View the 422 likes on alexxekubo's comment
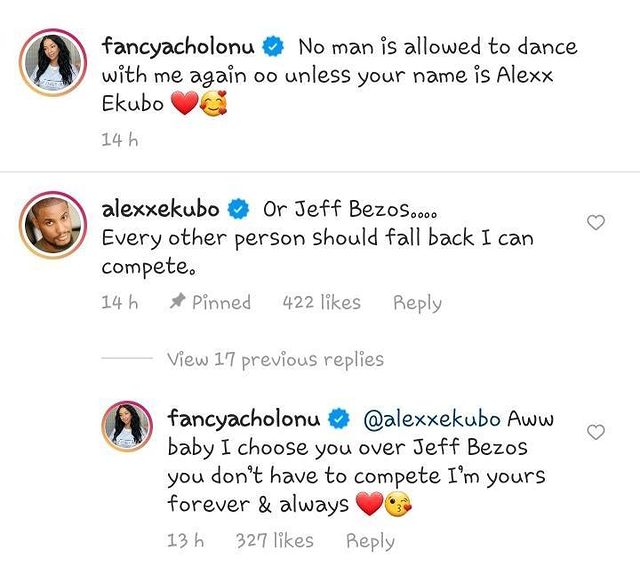The height and width of the screenshot is (582, 640). 322,302
